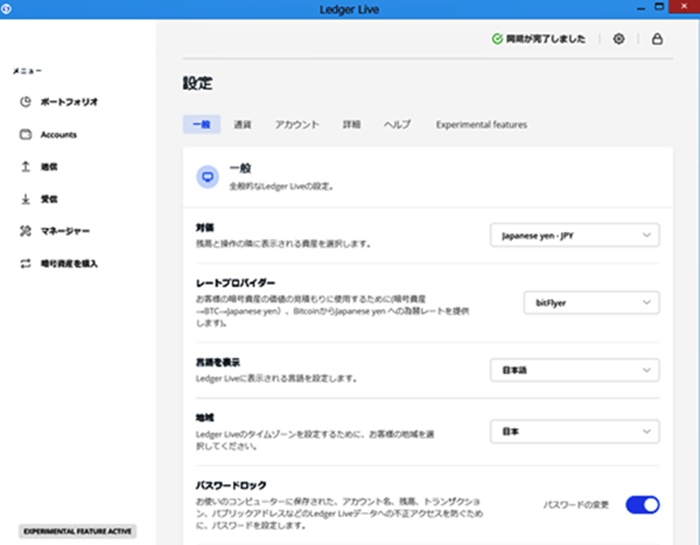Open the 日本語 display language dropdown

click(575, 370)
